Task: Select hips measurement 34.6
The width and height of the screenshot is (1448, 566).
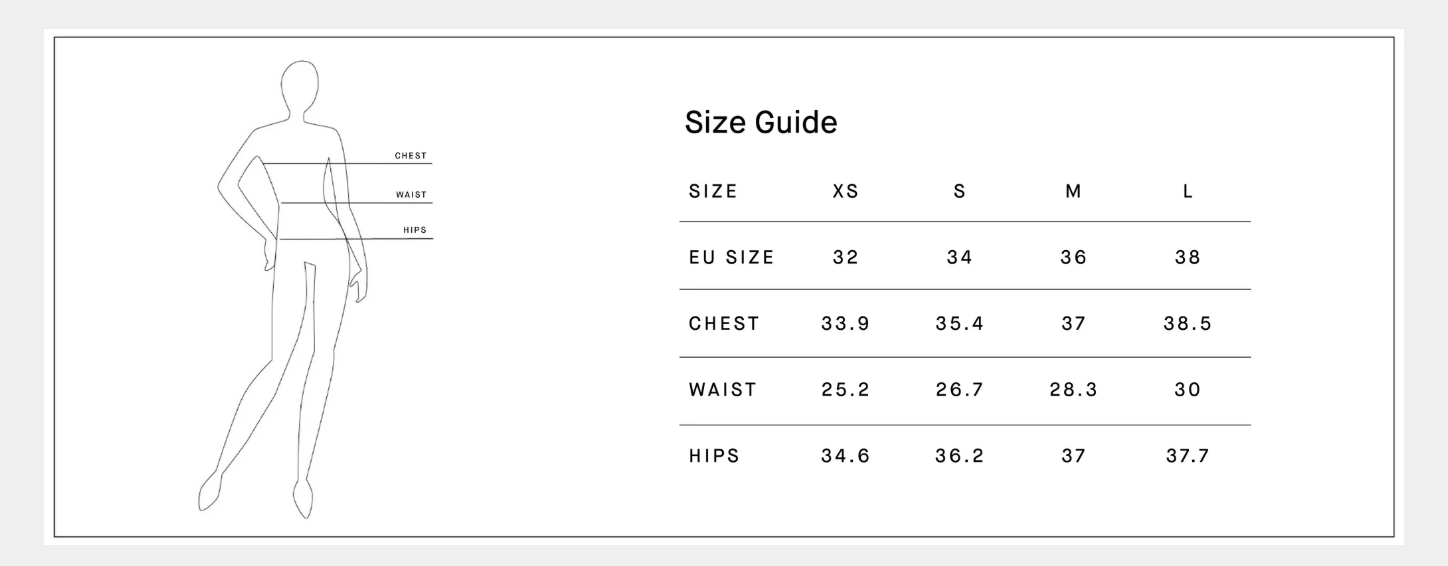Action: point(845,457)
